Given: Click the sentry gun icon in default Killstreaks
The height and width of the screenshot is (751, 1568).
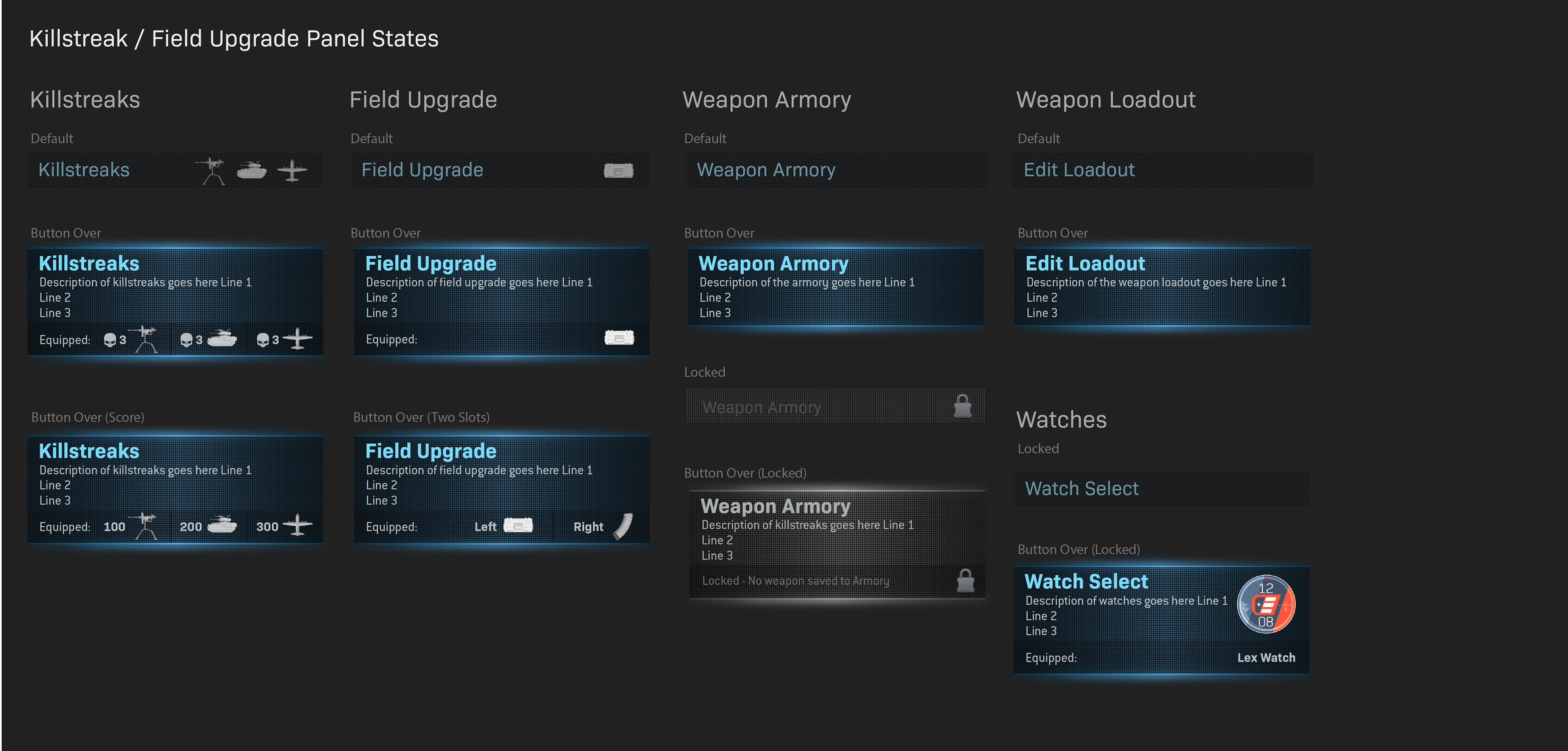Looking at the screenshot, I should [x=211, y=170].
